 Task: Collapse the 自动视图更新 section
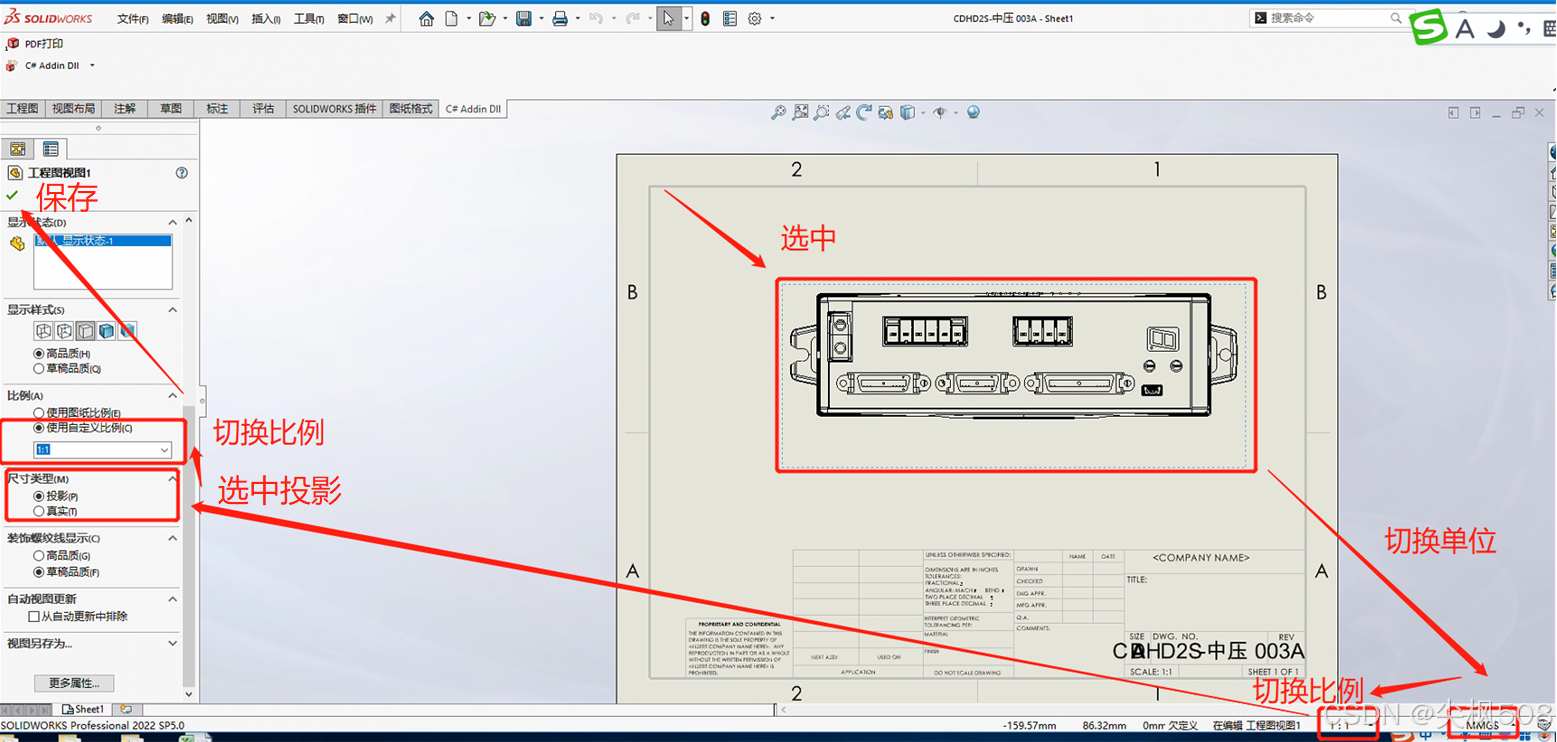point(173,599)
